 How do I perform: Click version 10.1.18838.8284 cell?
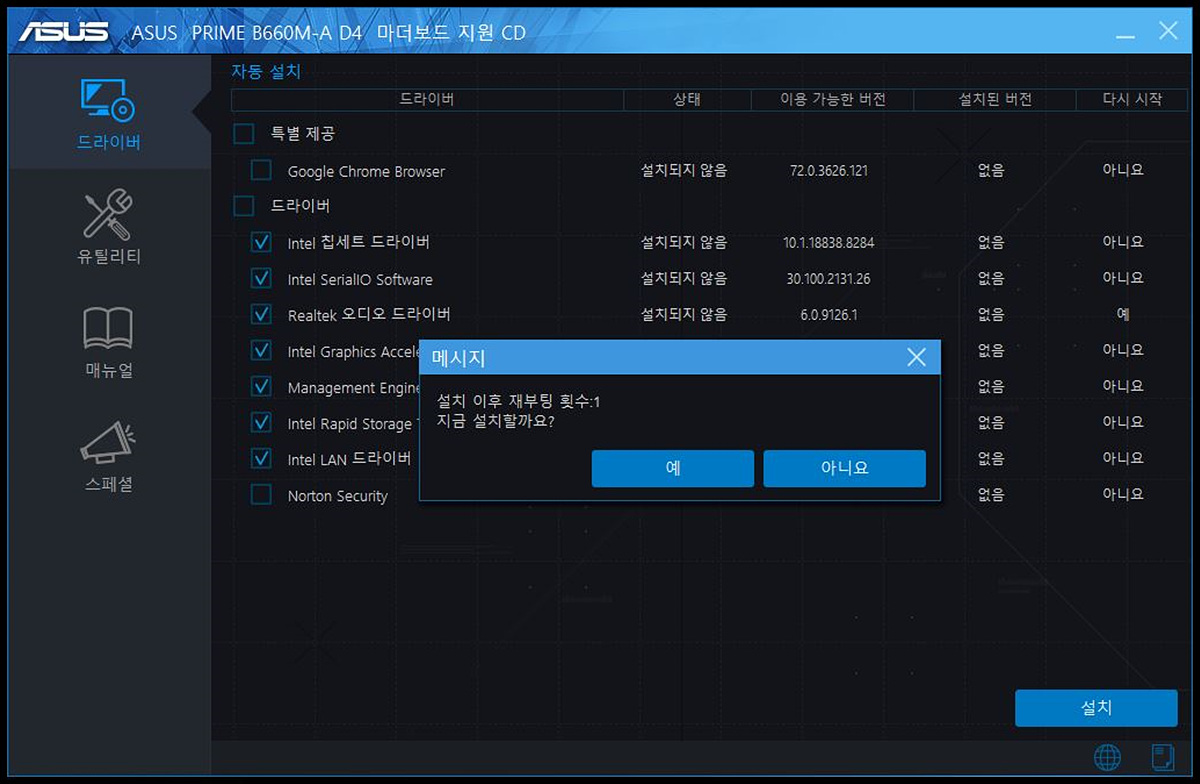(829, 243)
